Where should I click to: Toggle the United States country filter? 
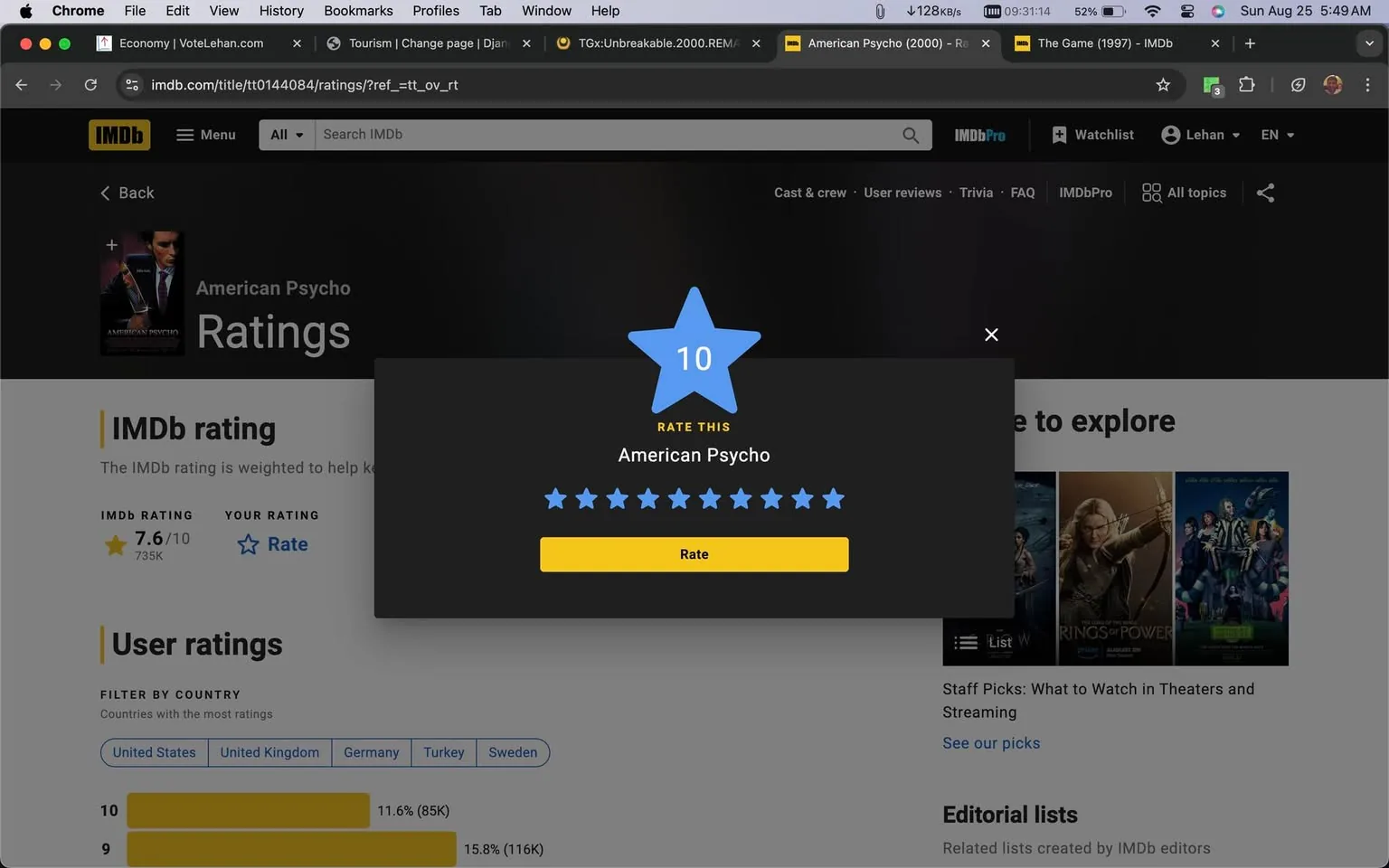point(154,752)
